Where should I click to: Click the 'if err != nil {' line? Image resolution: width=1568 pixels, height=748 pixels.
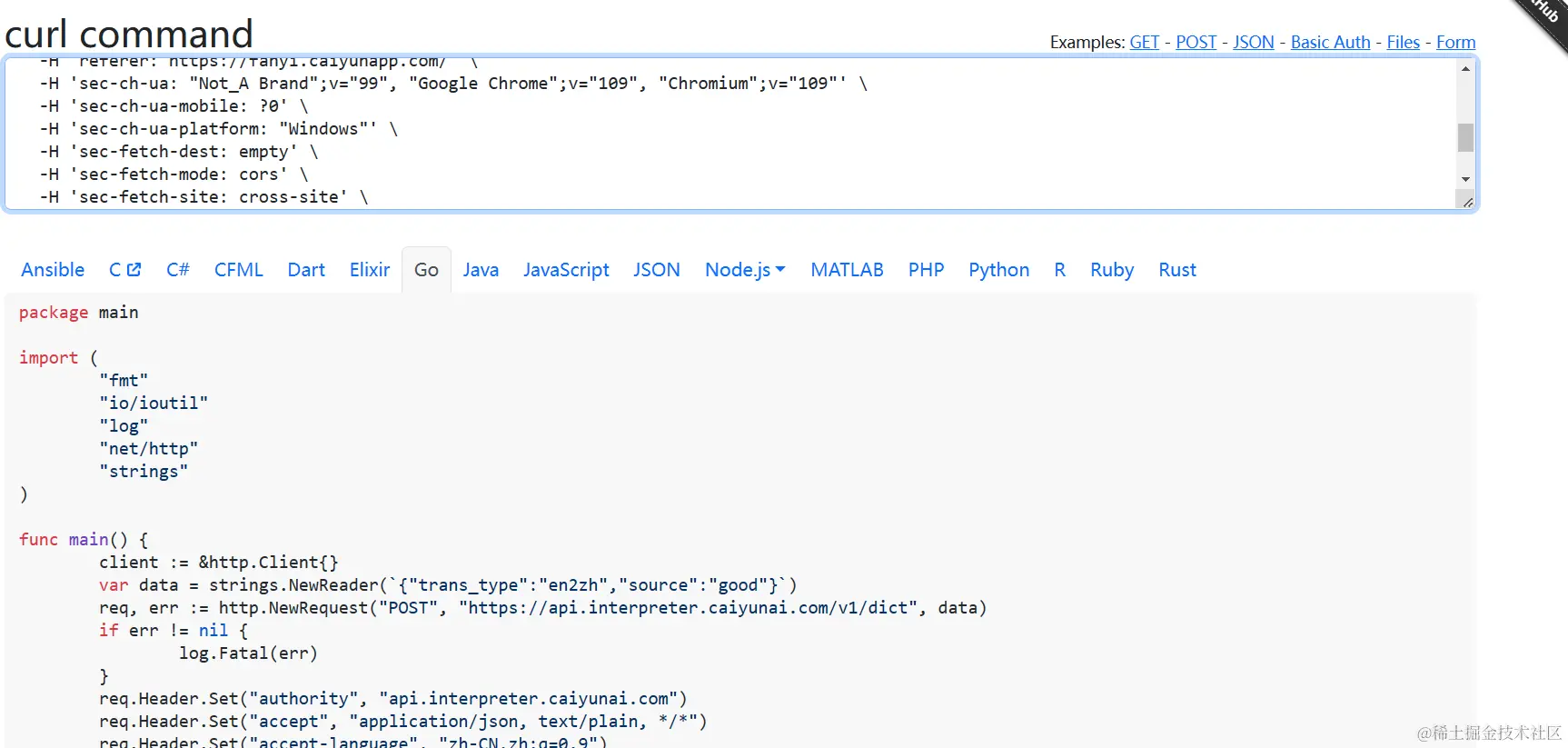point(174,630)
